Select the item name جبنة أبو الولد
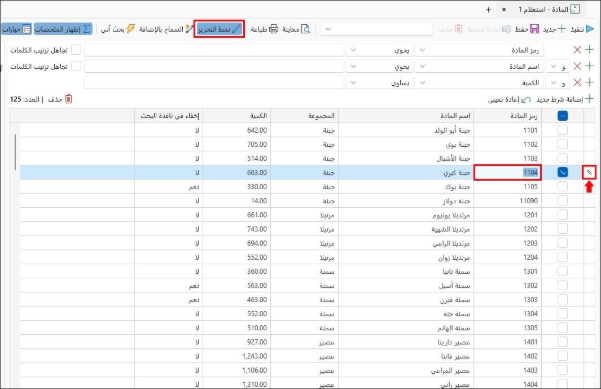The image size is (601, 389). (452, 131)
